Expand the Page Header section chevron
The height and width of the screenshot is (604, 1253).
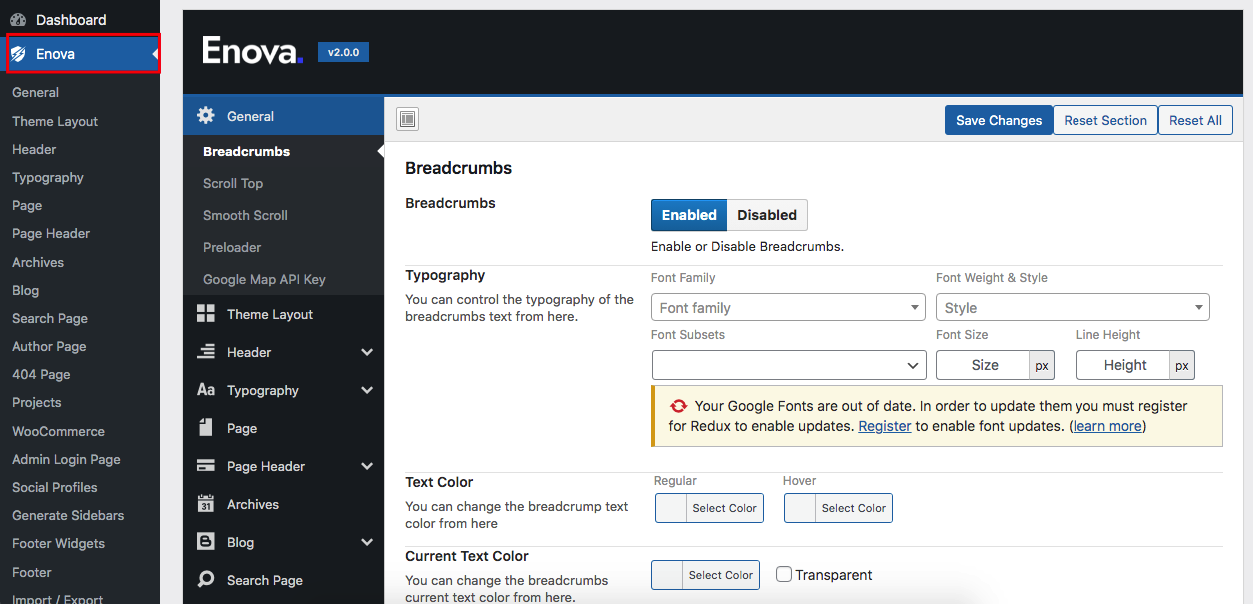(367, 466)
